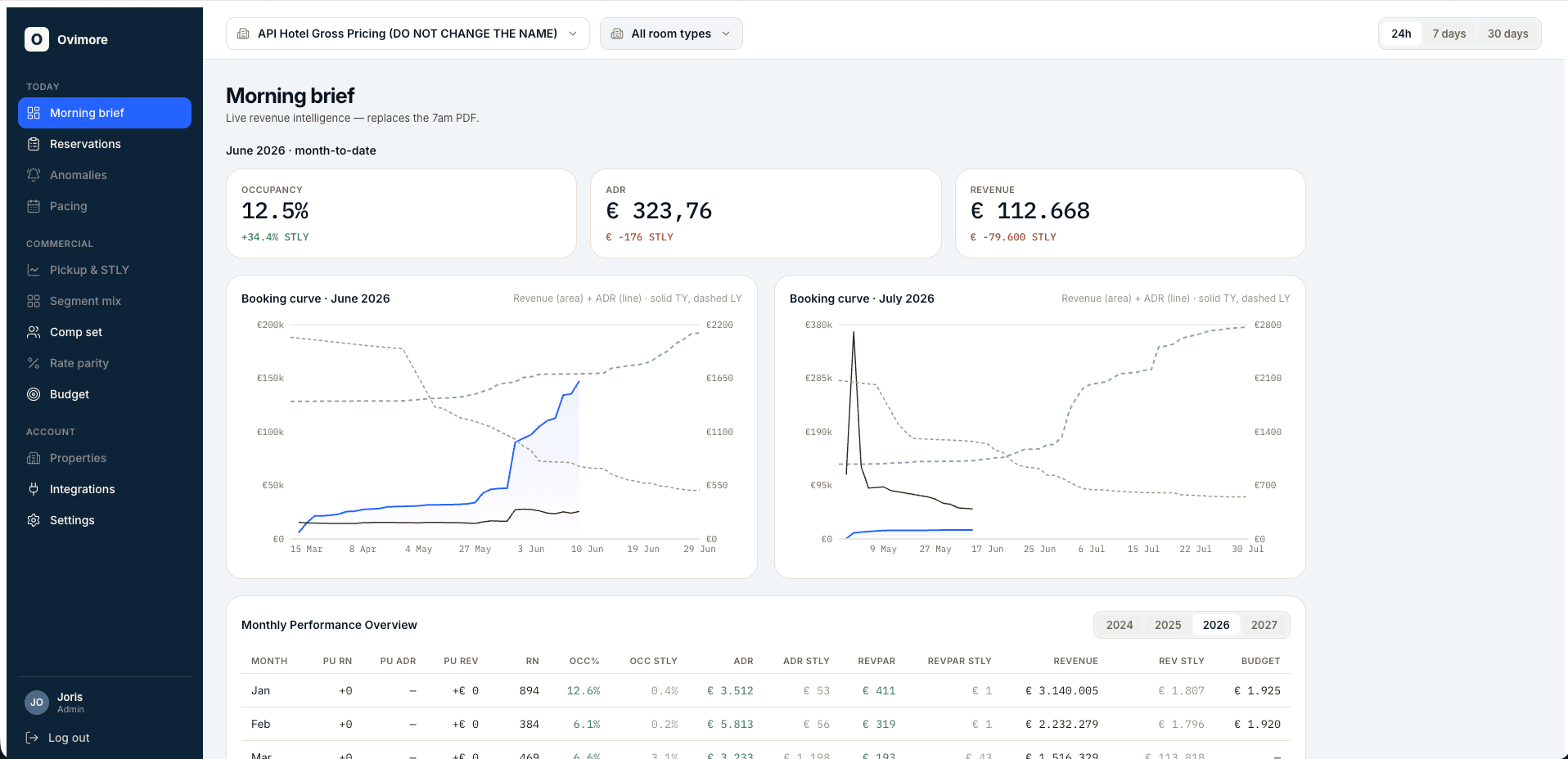Viewport: 1568px width, 759px height.
Task: Open the Budget page
Action: 105,394
